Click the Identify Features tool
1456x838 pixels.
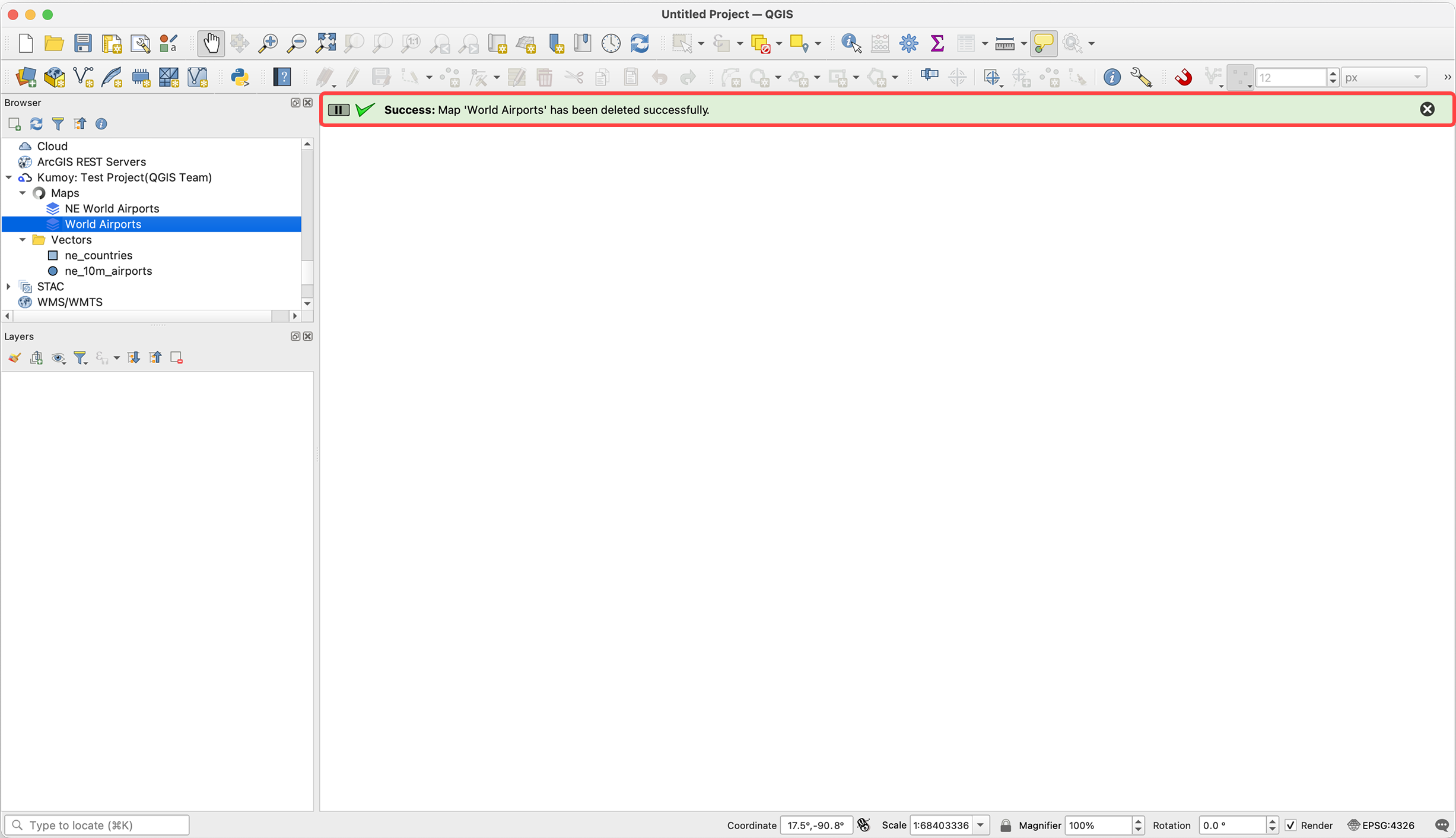(851, 43)
